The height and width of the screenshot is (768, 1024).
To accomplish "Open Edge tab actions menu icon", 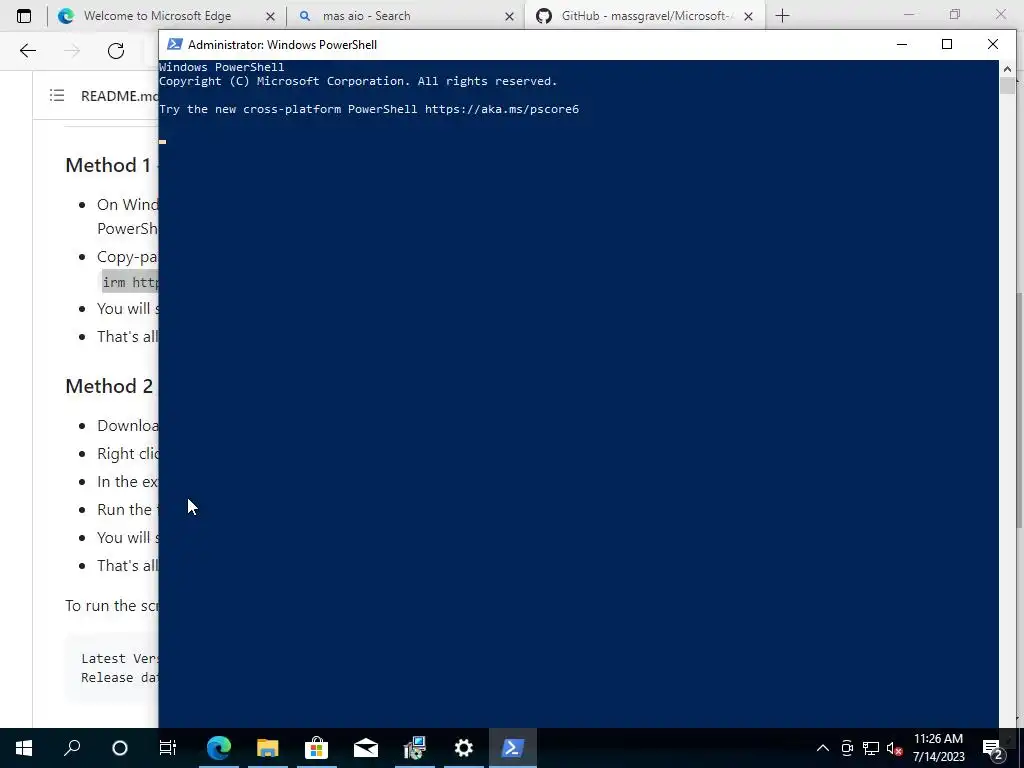I will click(24, 16).
